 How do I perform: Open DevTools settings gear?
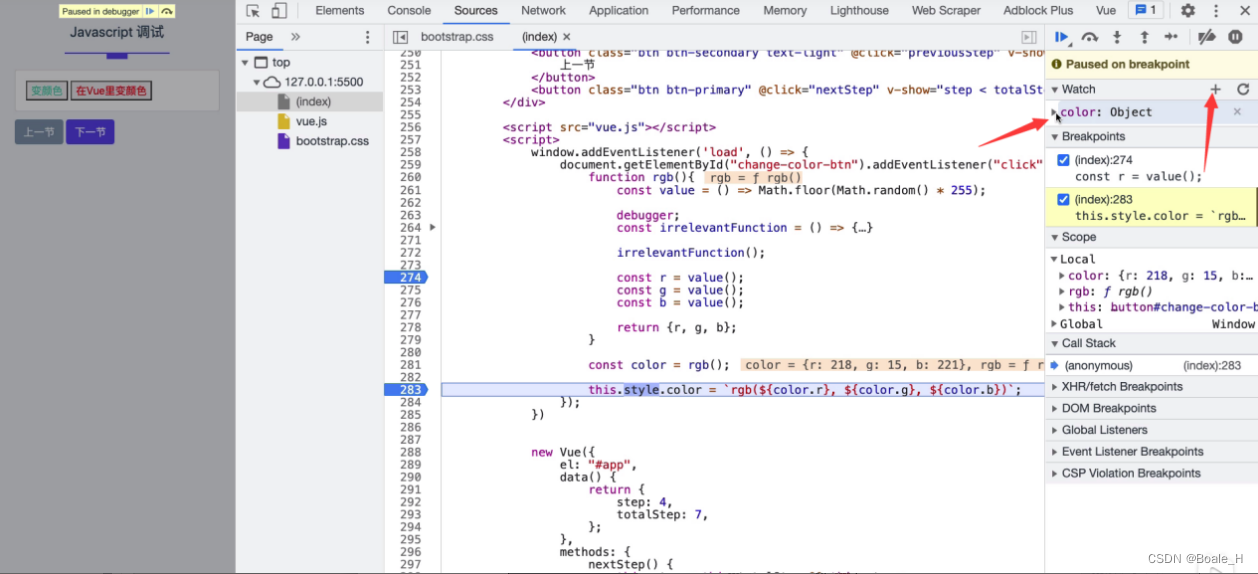(x=1188, y=11)
